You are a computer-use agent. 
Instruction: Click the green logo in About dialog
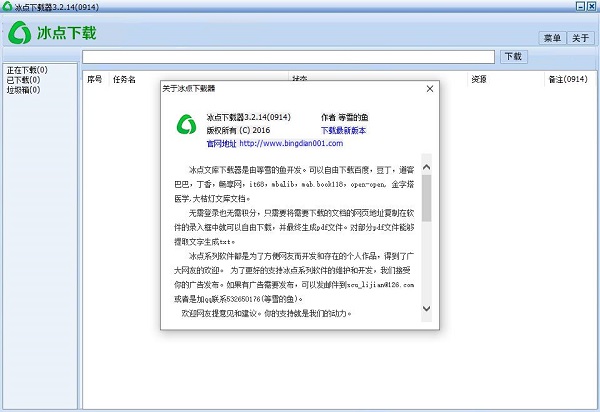click(x=186, y=124)
